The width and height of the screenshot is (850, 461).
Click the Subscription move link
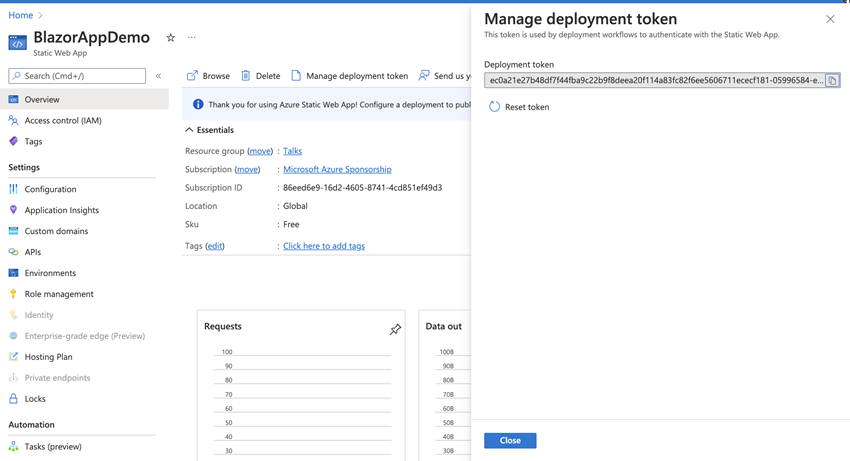click(x=247, y=170)
